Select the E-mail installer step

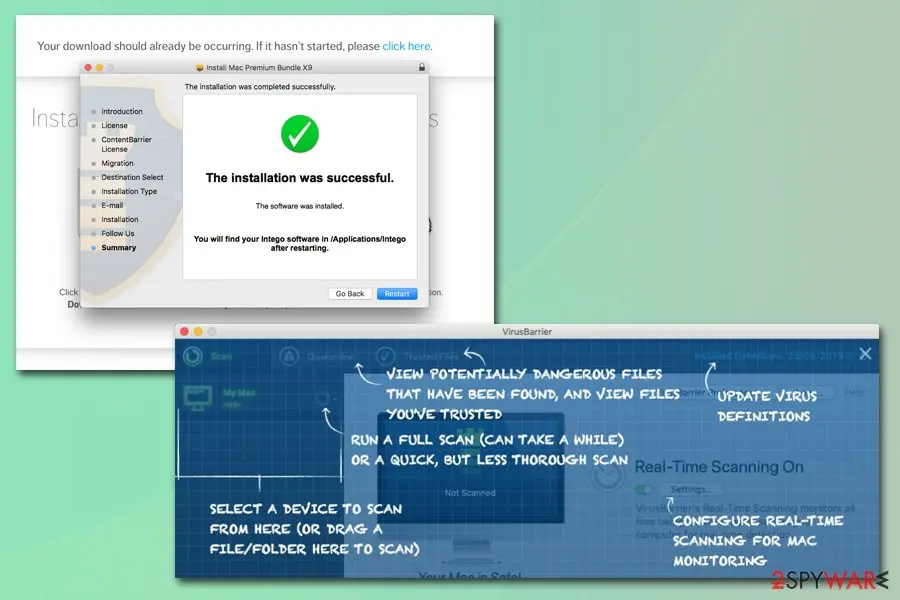[x=112, y=205]
